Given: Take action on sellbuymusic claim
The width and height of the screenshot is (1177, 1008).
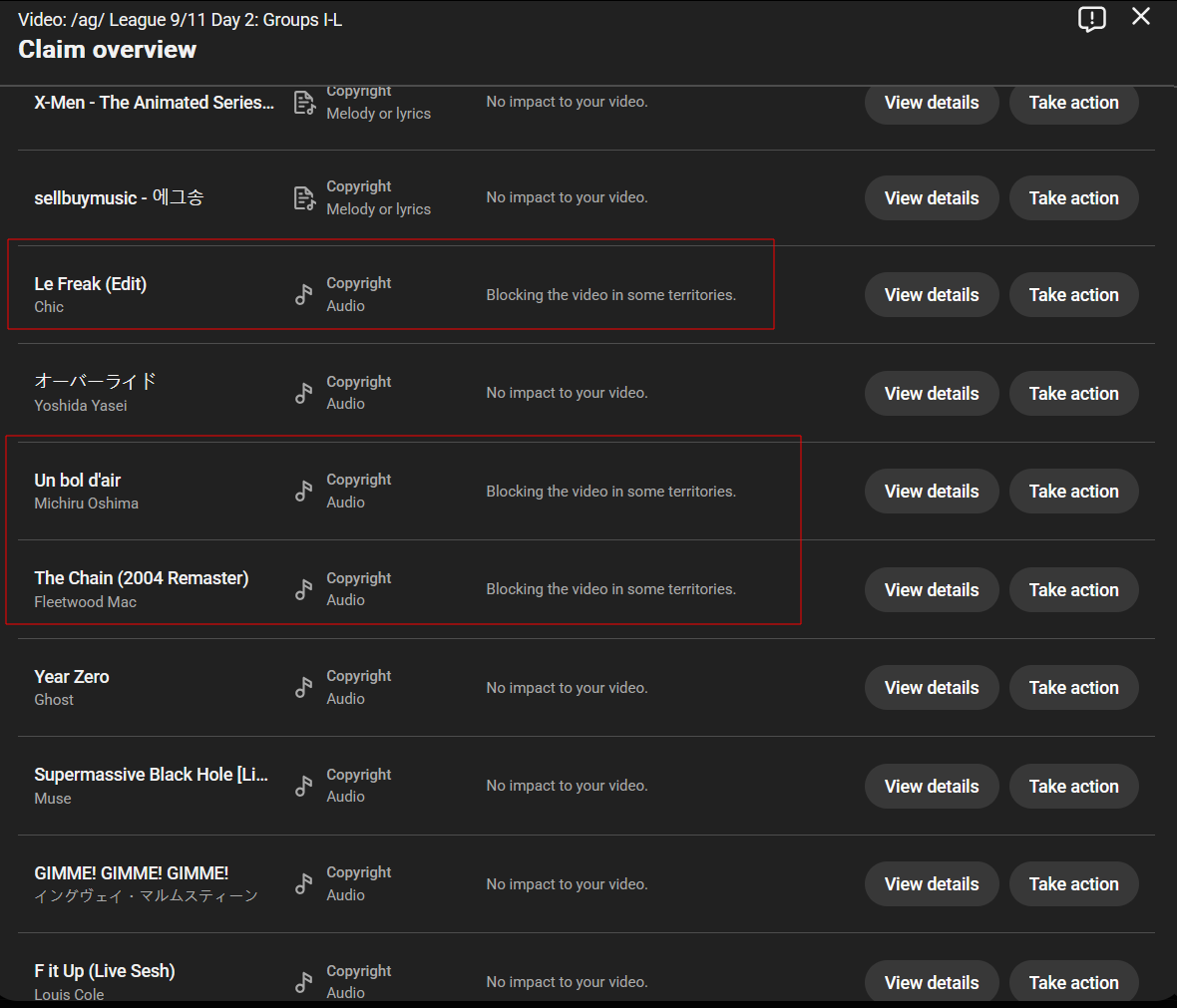Looking at the screenshot, I should [1073, 198].
